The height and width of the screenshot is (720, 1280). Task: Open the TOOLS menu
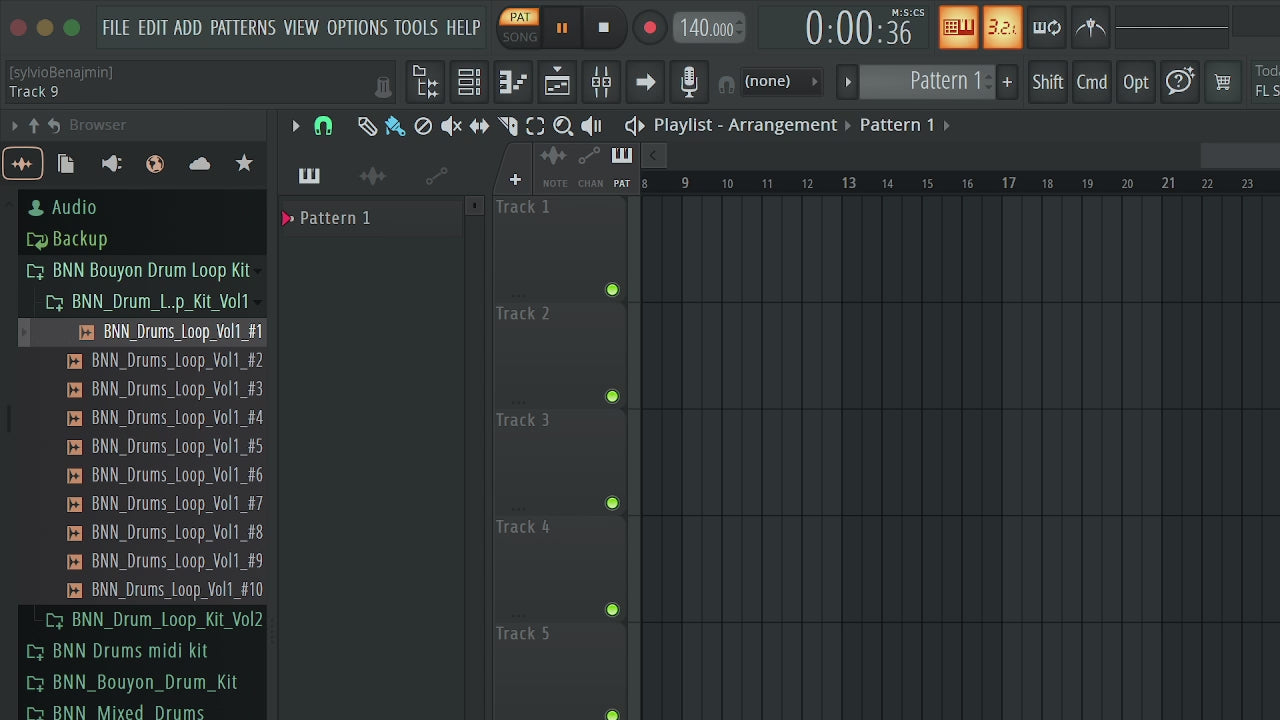click(x=415, y=27)
